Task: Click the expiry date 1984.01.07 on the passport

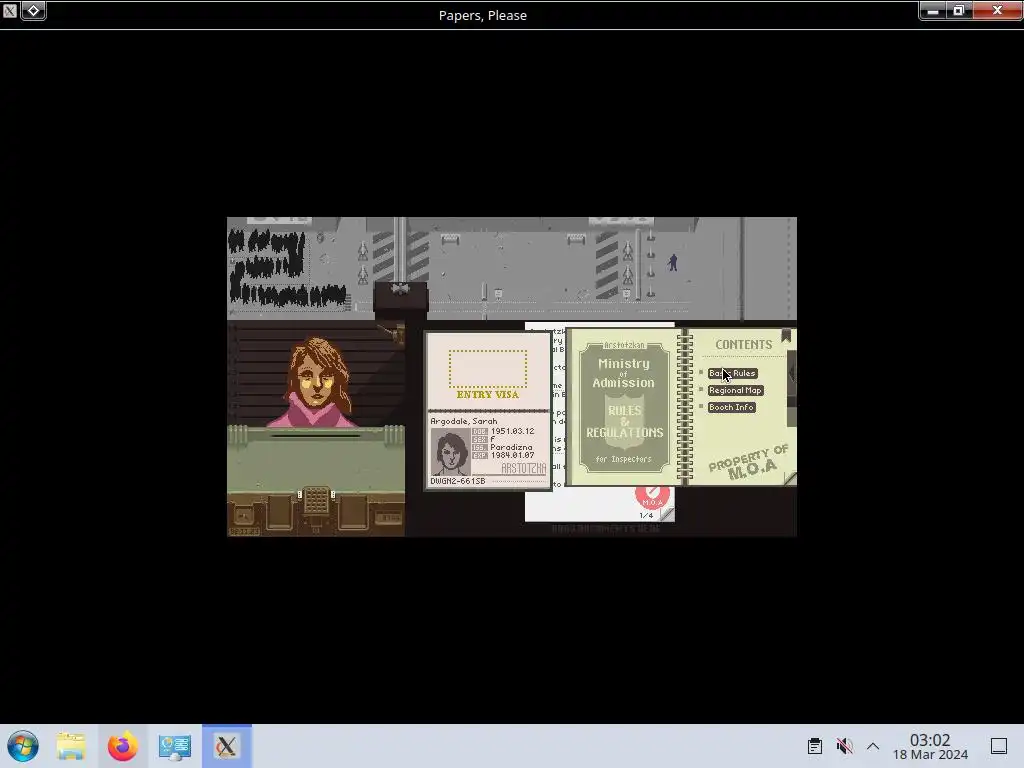Action: click(x=513, y=455)
